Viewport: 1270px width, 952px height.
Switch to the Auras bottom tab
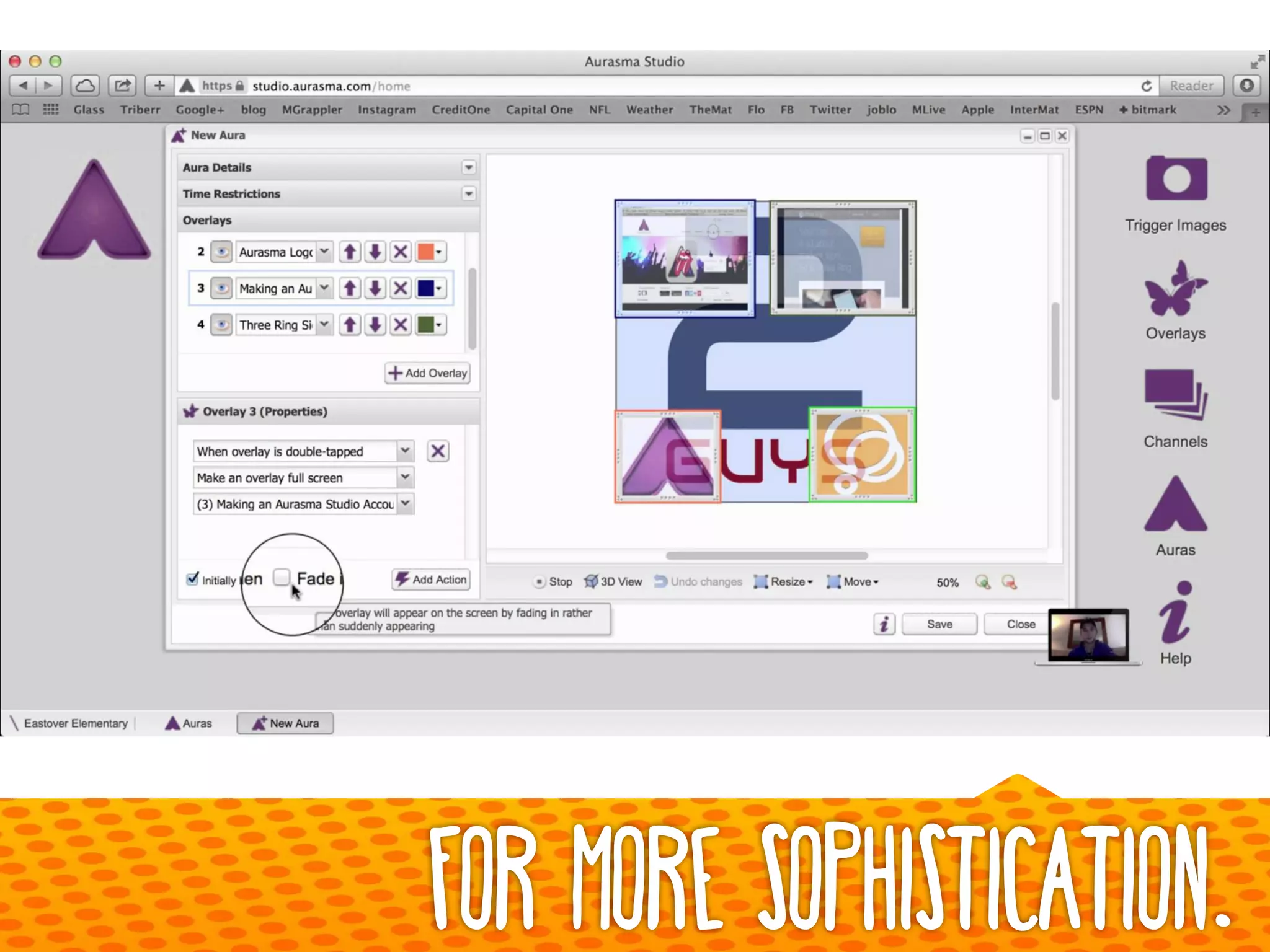point(189,723)
